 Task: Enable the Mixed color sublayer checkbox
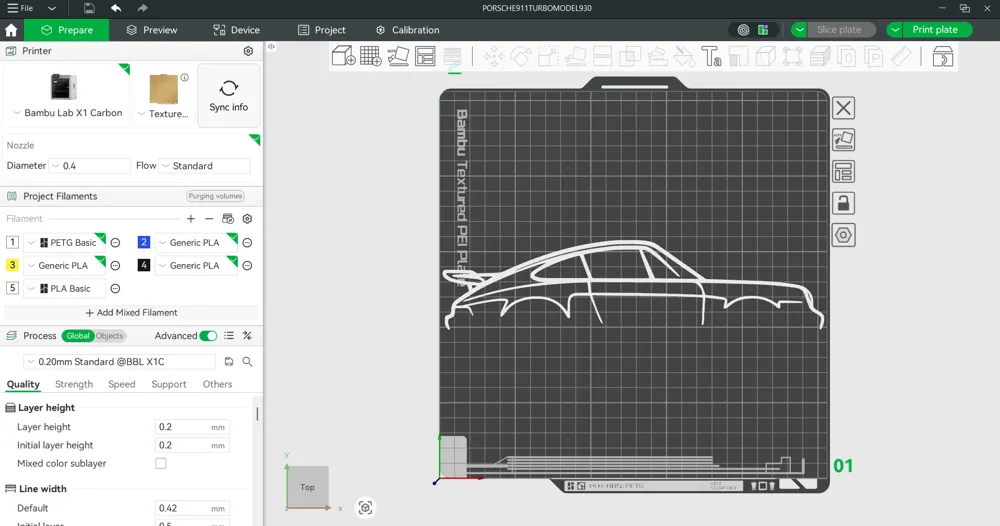pos(161,464)
